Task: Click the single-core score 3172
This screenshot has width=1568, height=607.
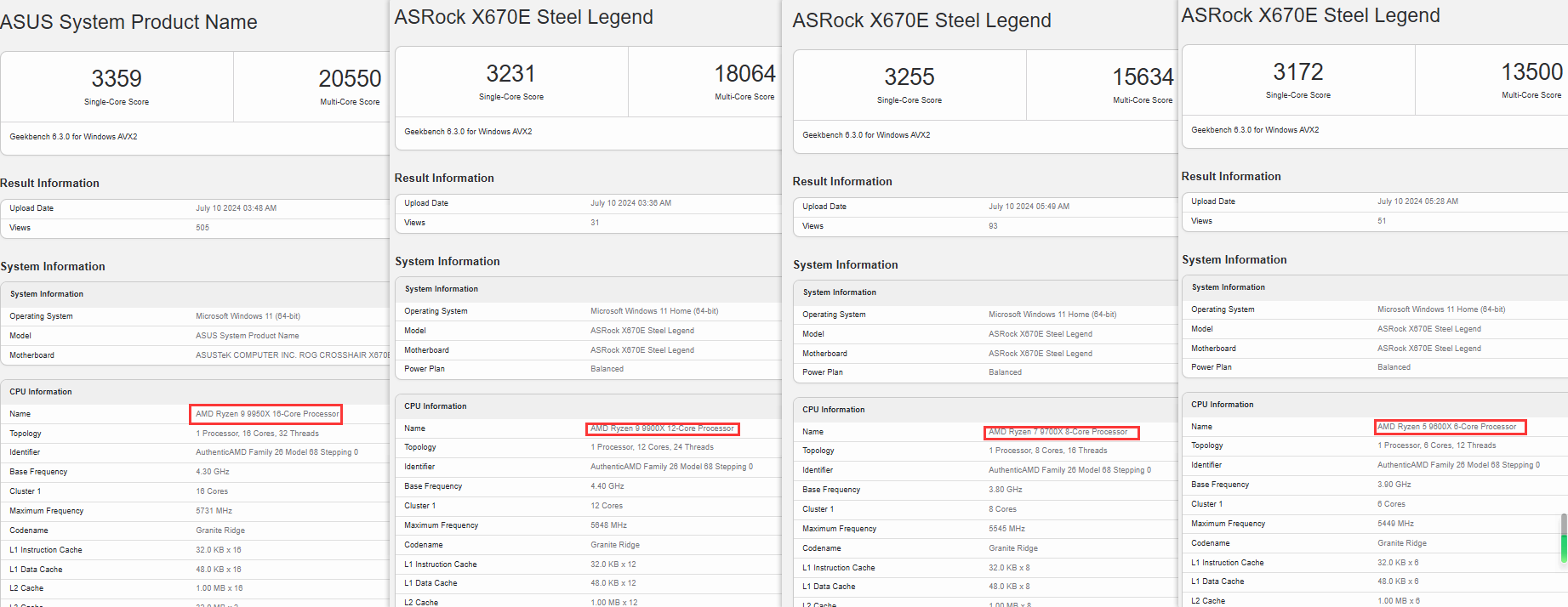Action: pyautogui.click(x=1298, y=71)
